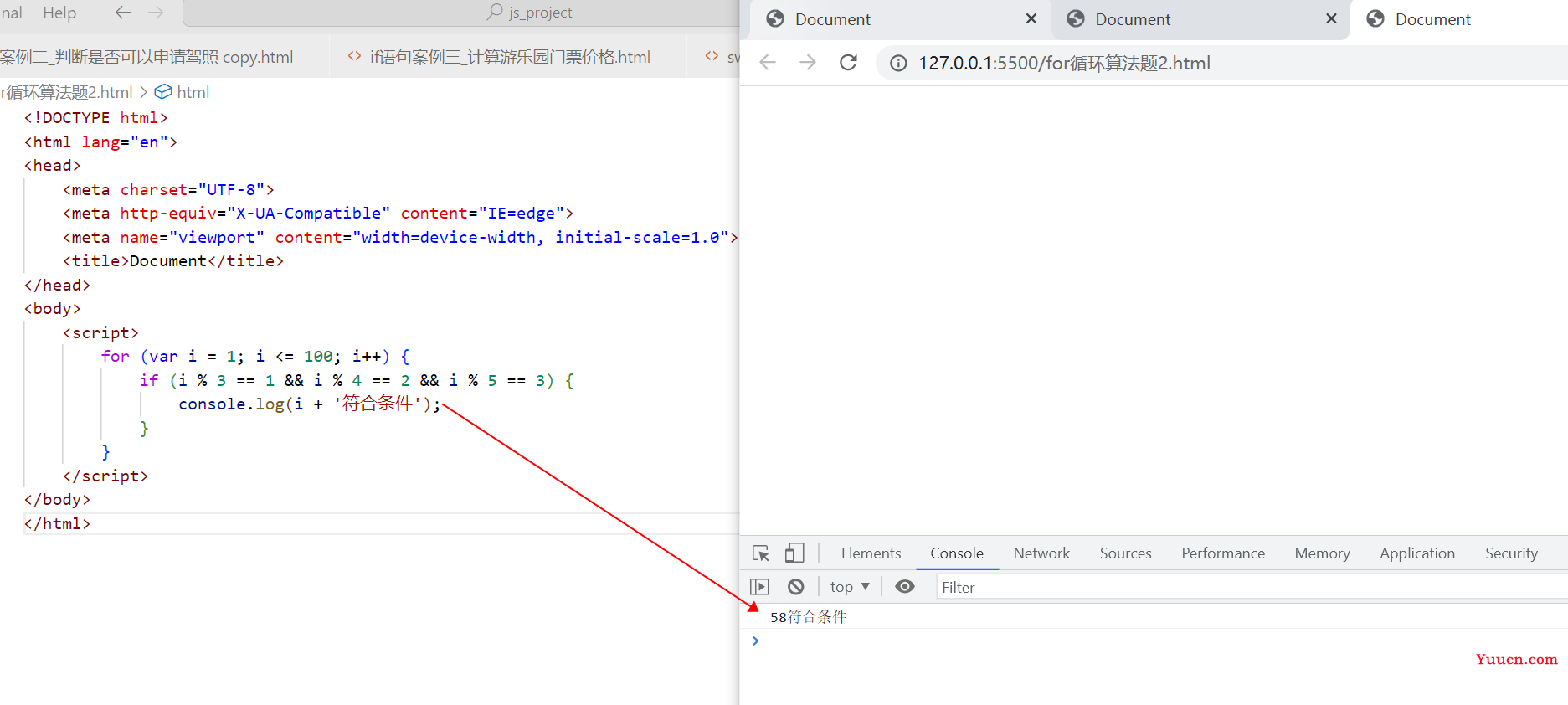Click the for循环算法题2.html breadcrumb item
Image resolution: width=1568 pixels, height=705 pixels.
click(x=67, y=92)
